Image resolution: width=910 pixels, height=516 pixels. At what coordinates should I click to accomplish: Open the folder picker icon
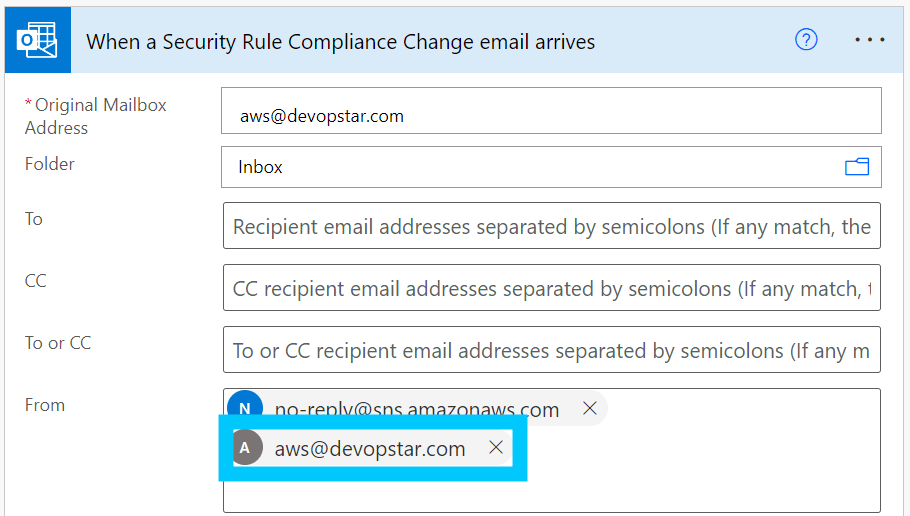(857, 167)
